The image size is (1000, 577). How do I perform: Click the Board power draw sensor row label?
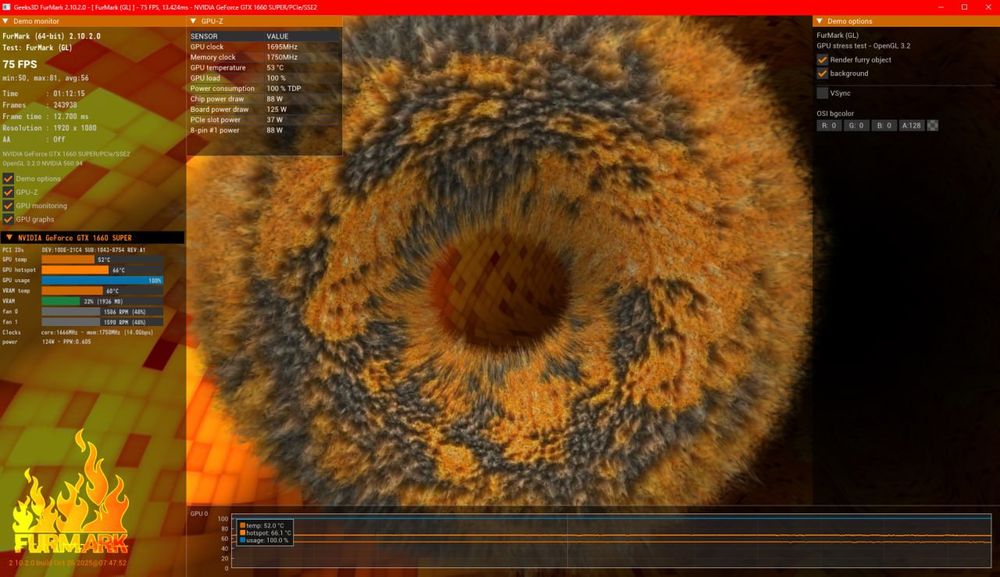pyautogui.click(x=219, y=109)
